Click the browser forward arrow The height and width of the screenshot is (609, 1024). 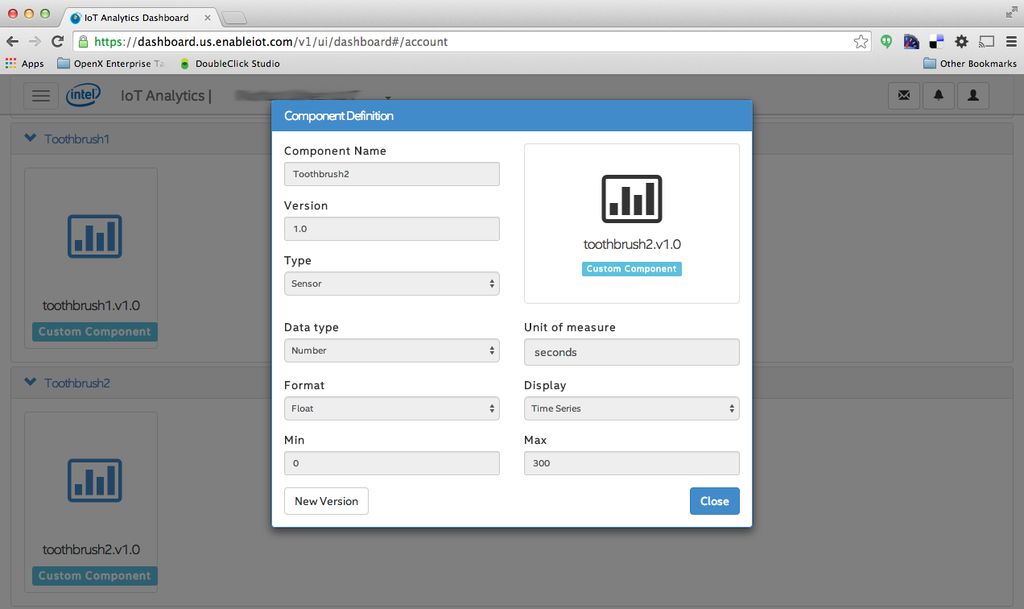(35, 42)
